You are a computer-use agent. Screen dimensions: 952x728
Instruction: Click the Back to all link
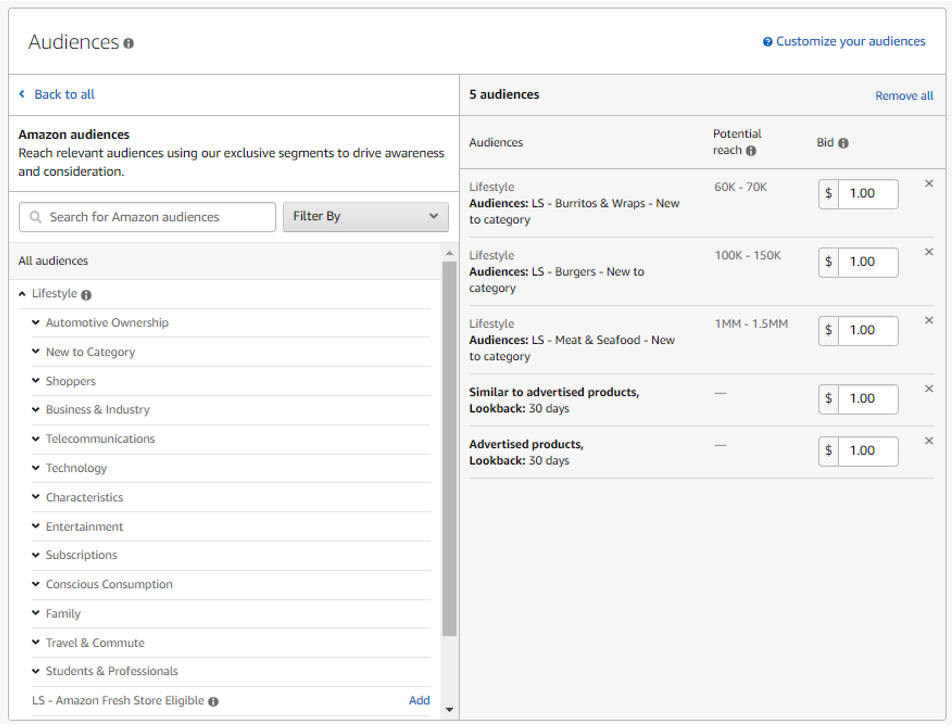click(x=64, y=94)
